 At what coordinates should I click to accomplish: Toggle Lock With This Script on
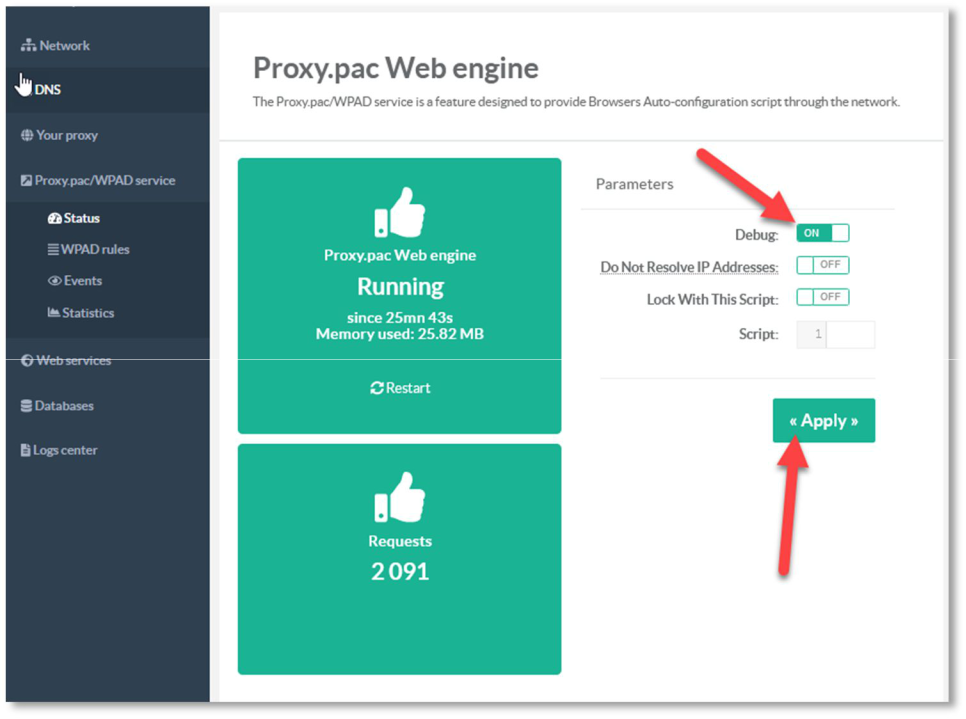(822, 297)
